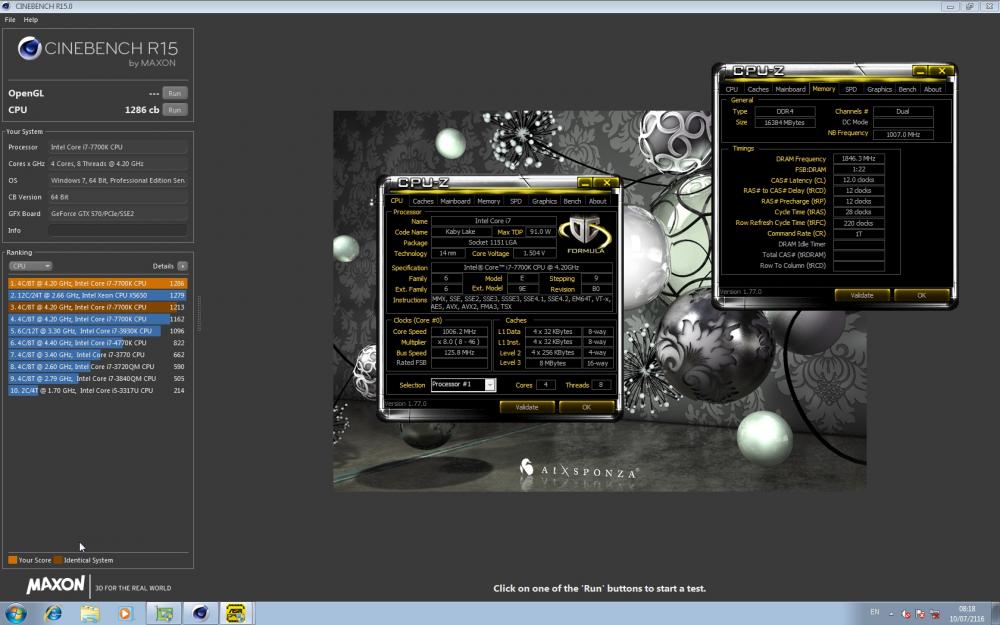Open Memory tab in CPU-Z CPU window

(x=489, y=202)
